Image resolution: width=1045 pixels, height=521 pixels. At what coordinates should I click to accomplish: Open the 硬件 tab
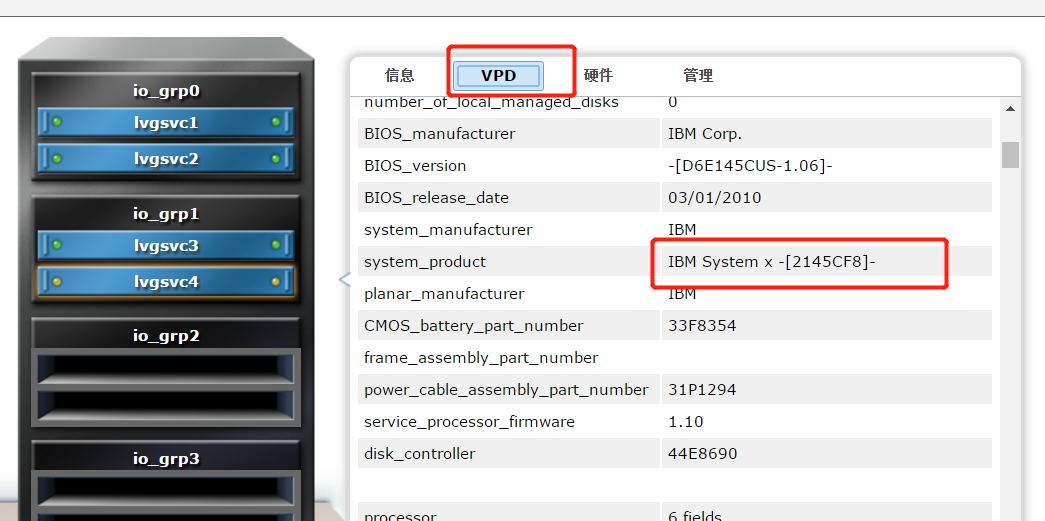pos(598,75)
